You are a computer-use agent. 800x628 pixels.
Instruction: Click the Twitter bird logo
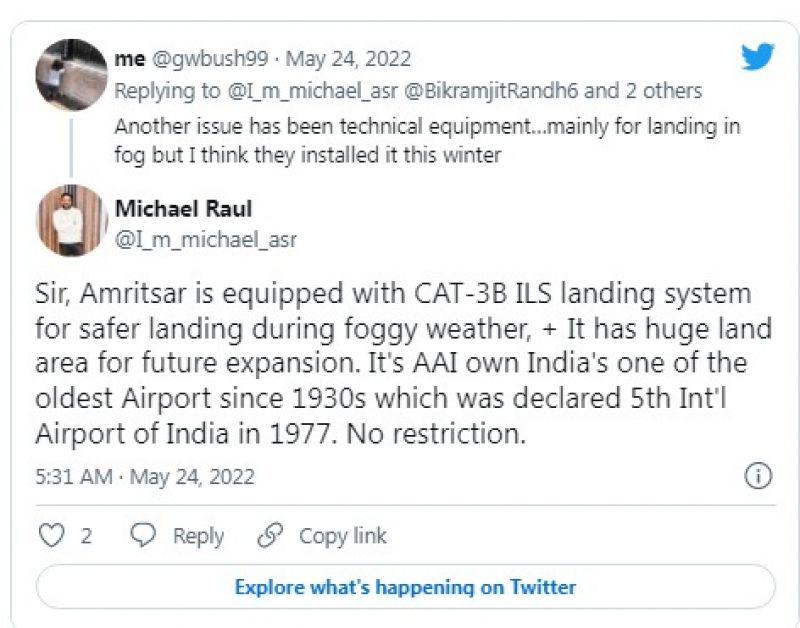click(x=757, y=57)
